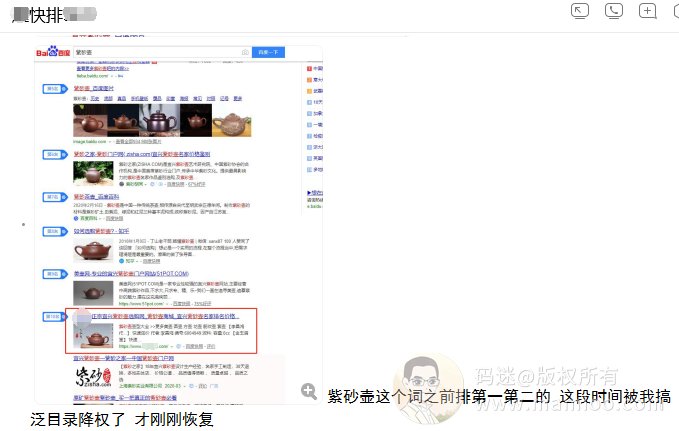The height and width of the screenshot is (431, 679).
Task: Click the magnifier zoom icon on image
Action: point(310,392)
